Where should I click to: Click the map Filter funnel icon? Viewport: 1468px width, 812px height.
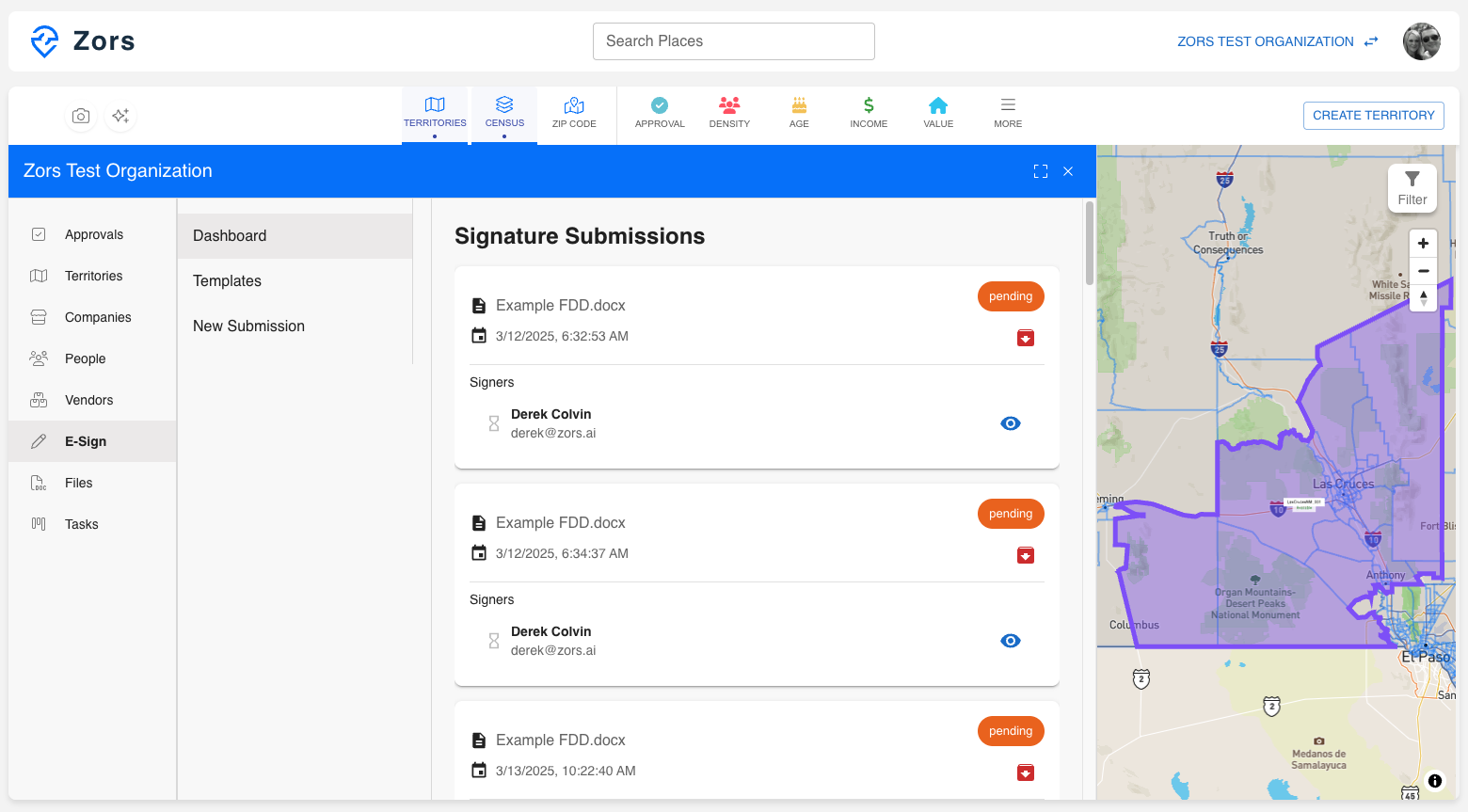tap(1412, 179)
